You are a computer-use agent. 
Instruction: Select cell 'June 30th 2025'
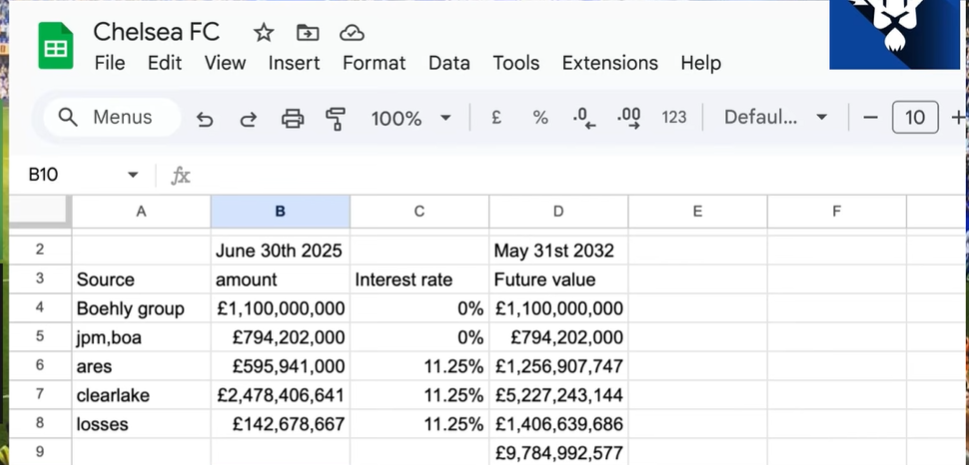280,250
